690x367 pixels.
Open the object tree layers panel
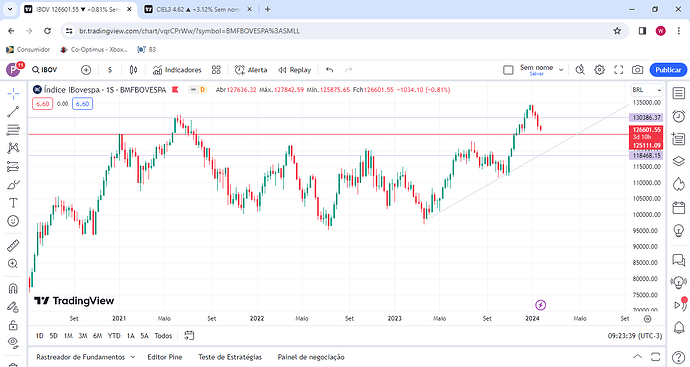click(x=679, y=161)
